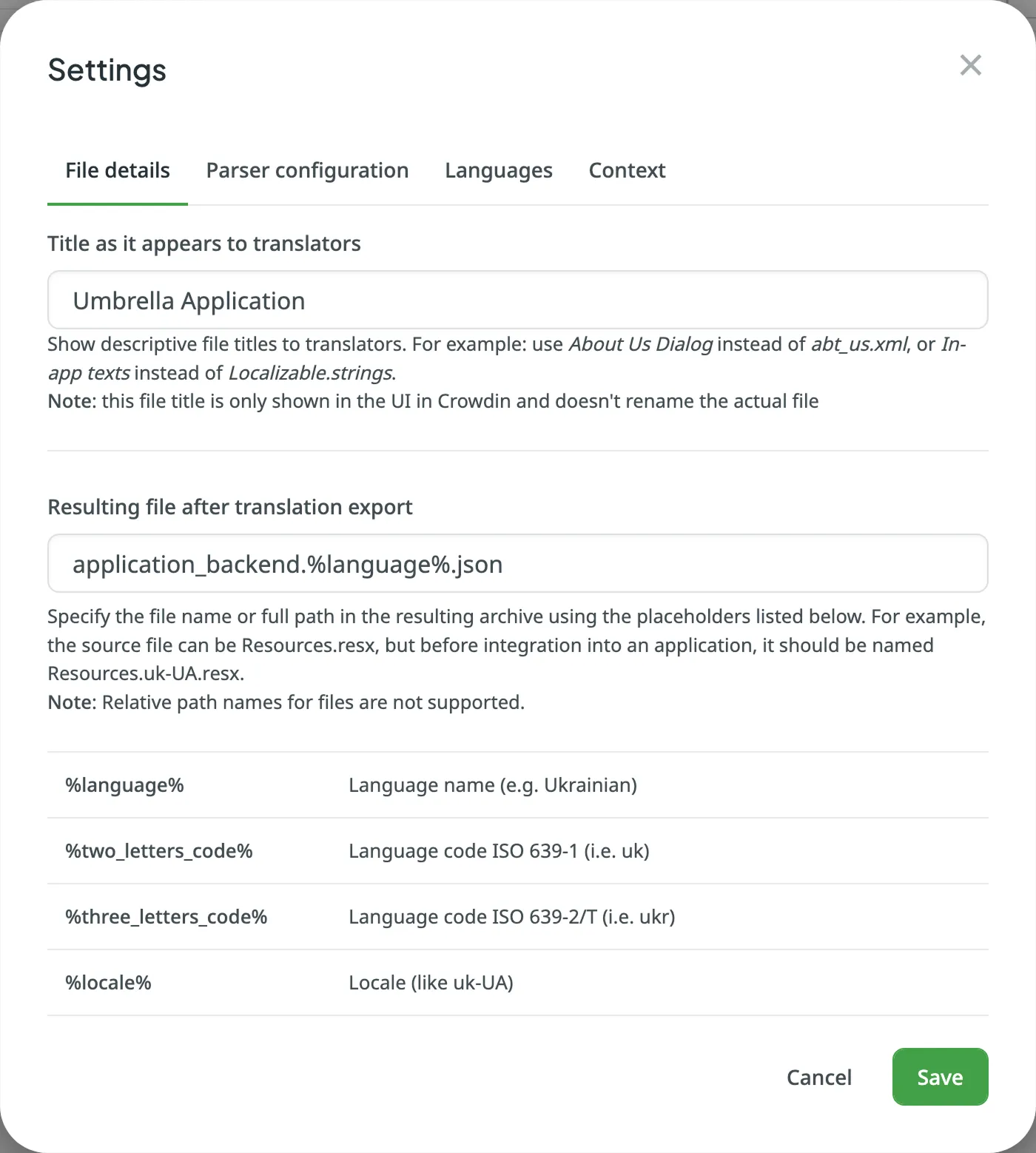Image resolution: width=1036 pixels, height=1153 pixels.
Task: Click the ISO 639-2/T language code description
Action: coord(511,917)
